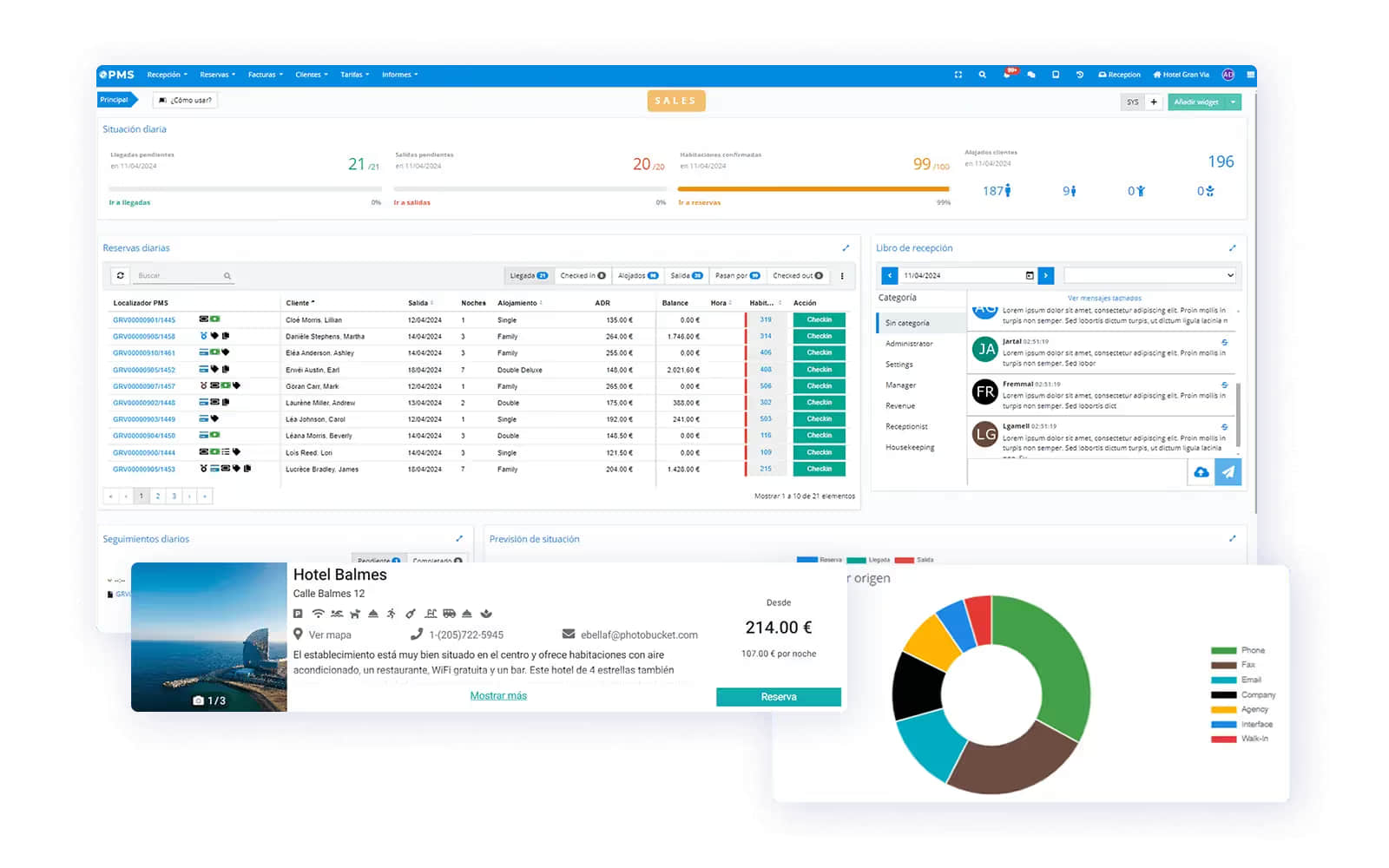
Task: Toggle the Alojados filter
Action: (638, 275)
